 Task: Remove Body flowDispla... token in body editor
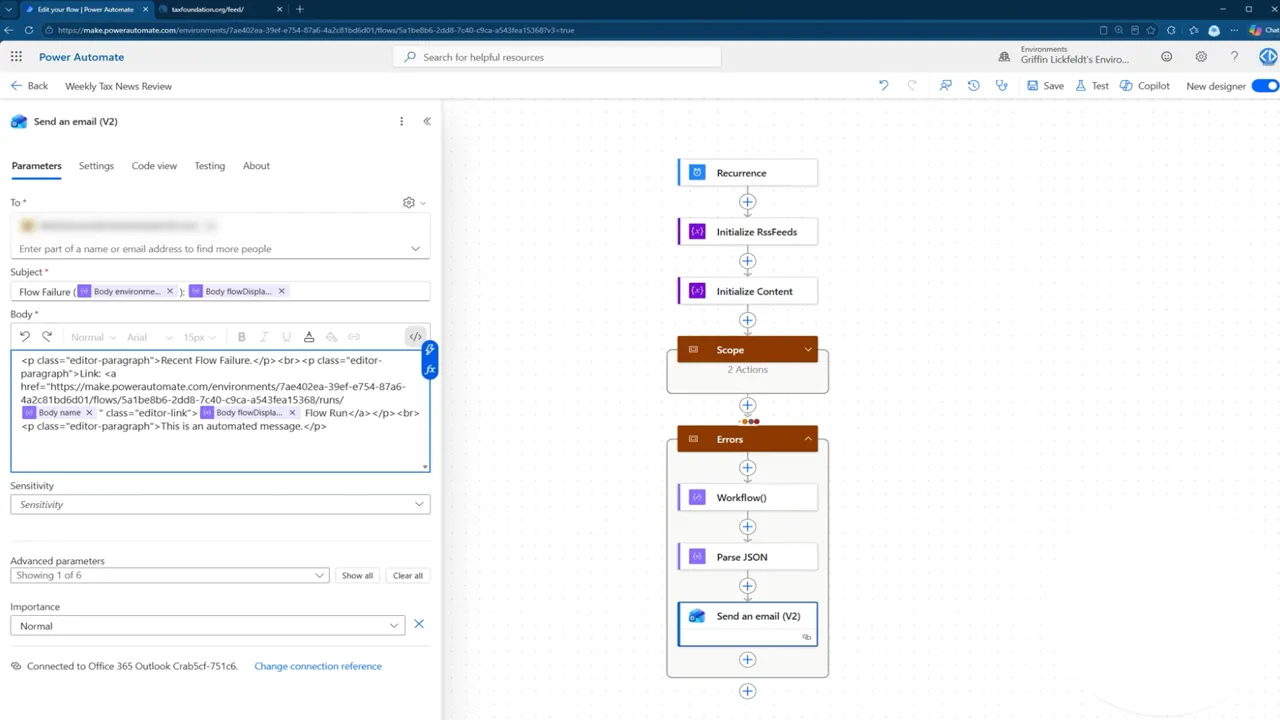pyautogui.click(x=293, y=412)
